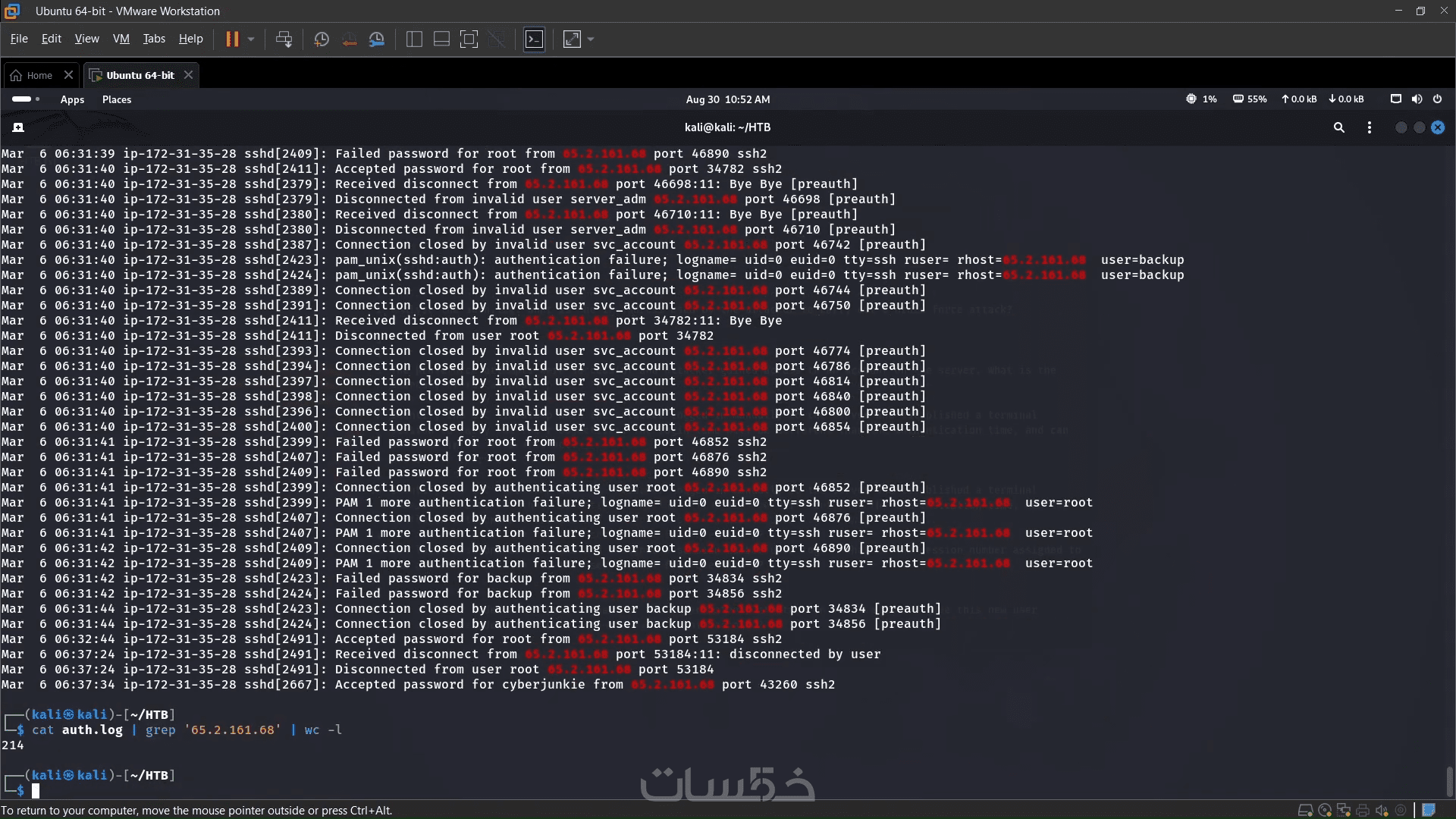Screen dimensions: 1456x819
Task: Click Send Ctrl+Alt+Del icon
Action: pos(284,39)
